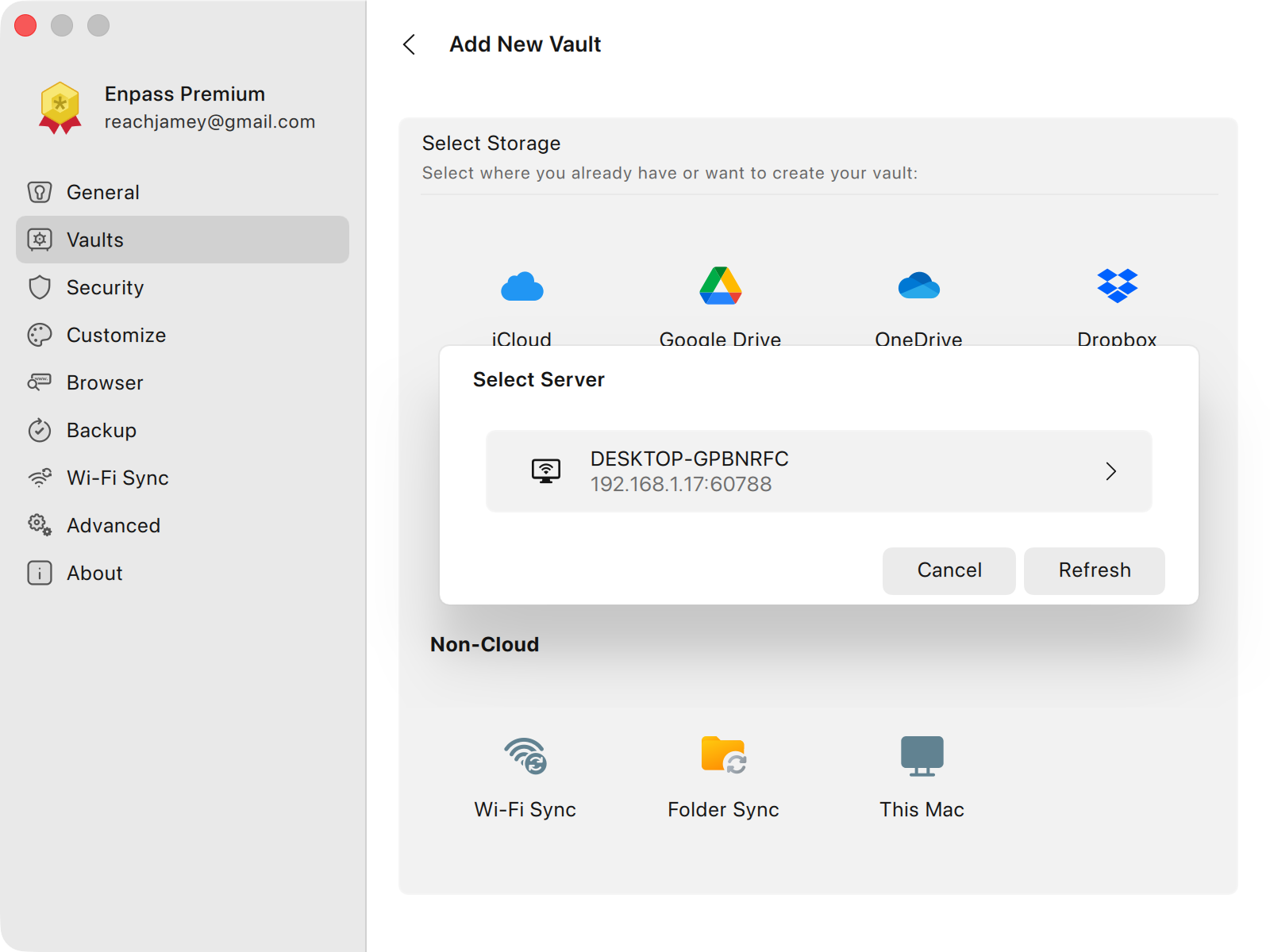The height and width of the screenshot is (952, 1270).
Task: Open the Vaults settings section
Action: 183,240
